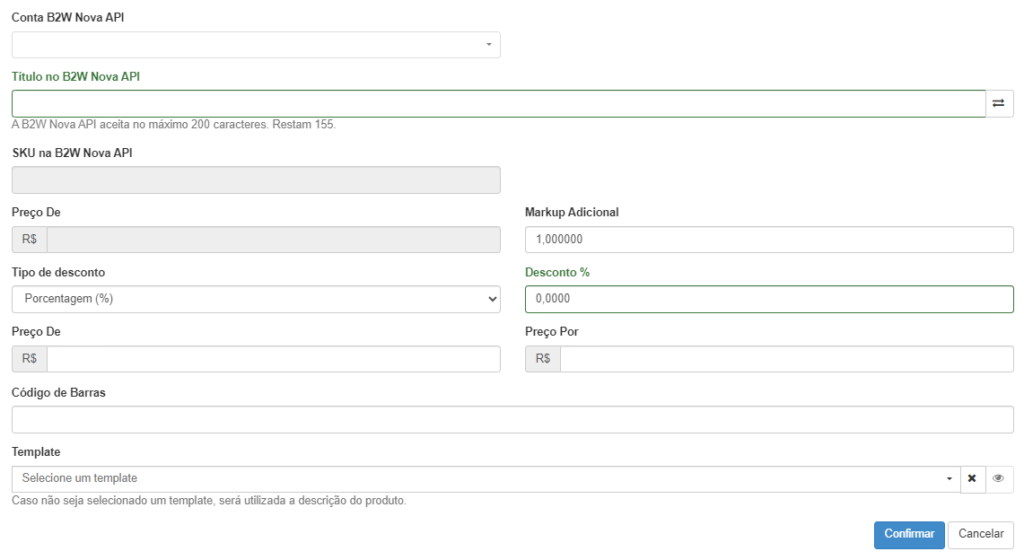
Task: Click the Código de Barras input field
Action: point(513,420)
